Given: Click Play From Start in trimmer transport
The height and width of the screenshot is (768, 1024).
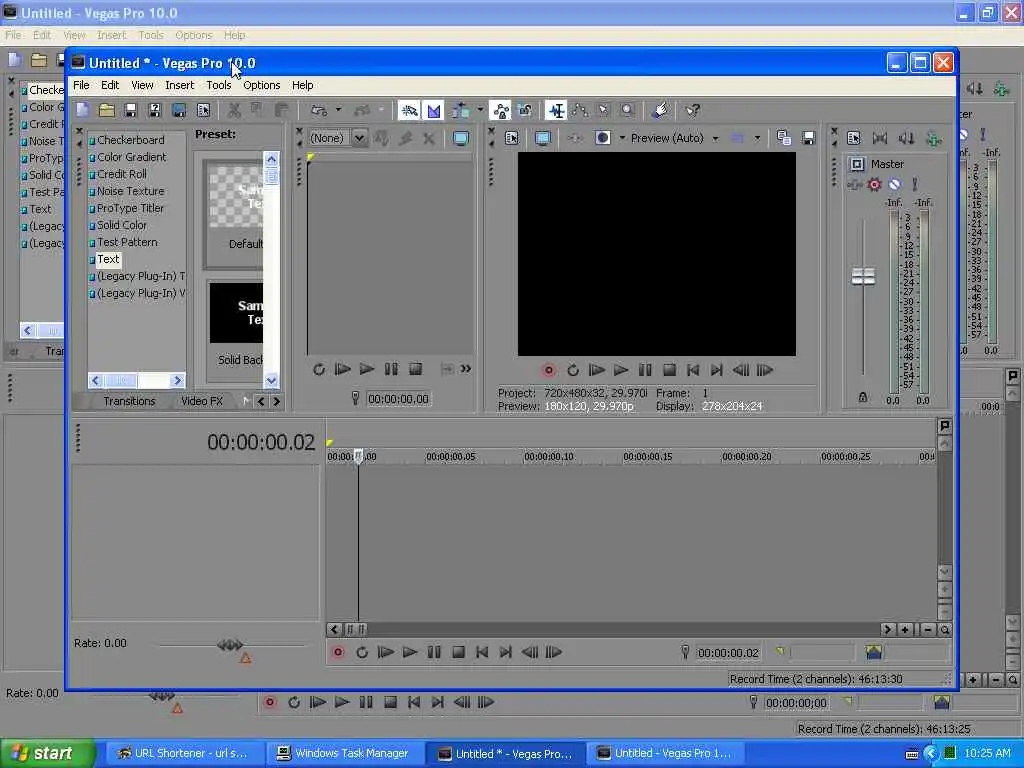Looking at the screenshot, I should [x=342, y=369].
